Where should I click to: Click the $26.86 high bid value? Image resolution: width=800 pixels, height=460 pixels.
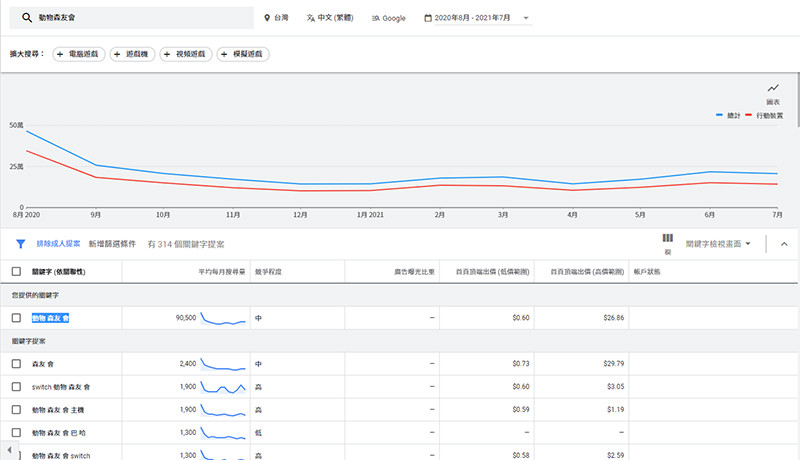[613, 318]
